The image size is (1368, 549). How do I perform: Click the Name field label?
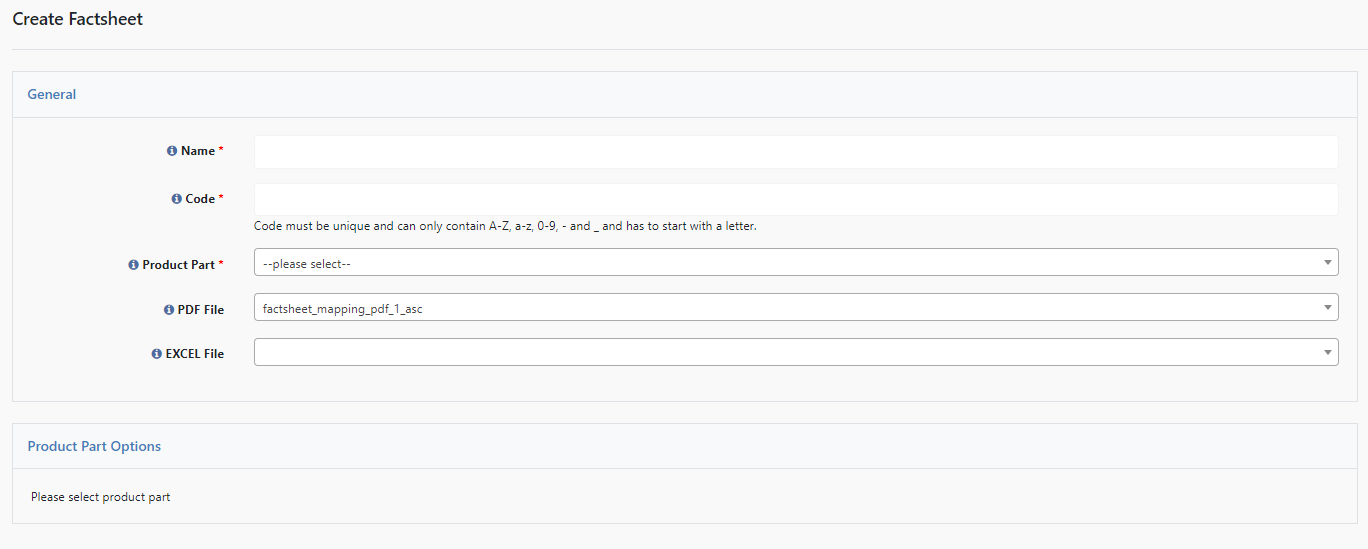click(x=198, y=151)
